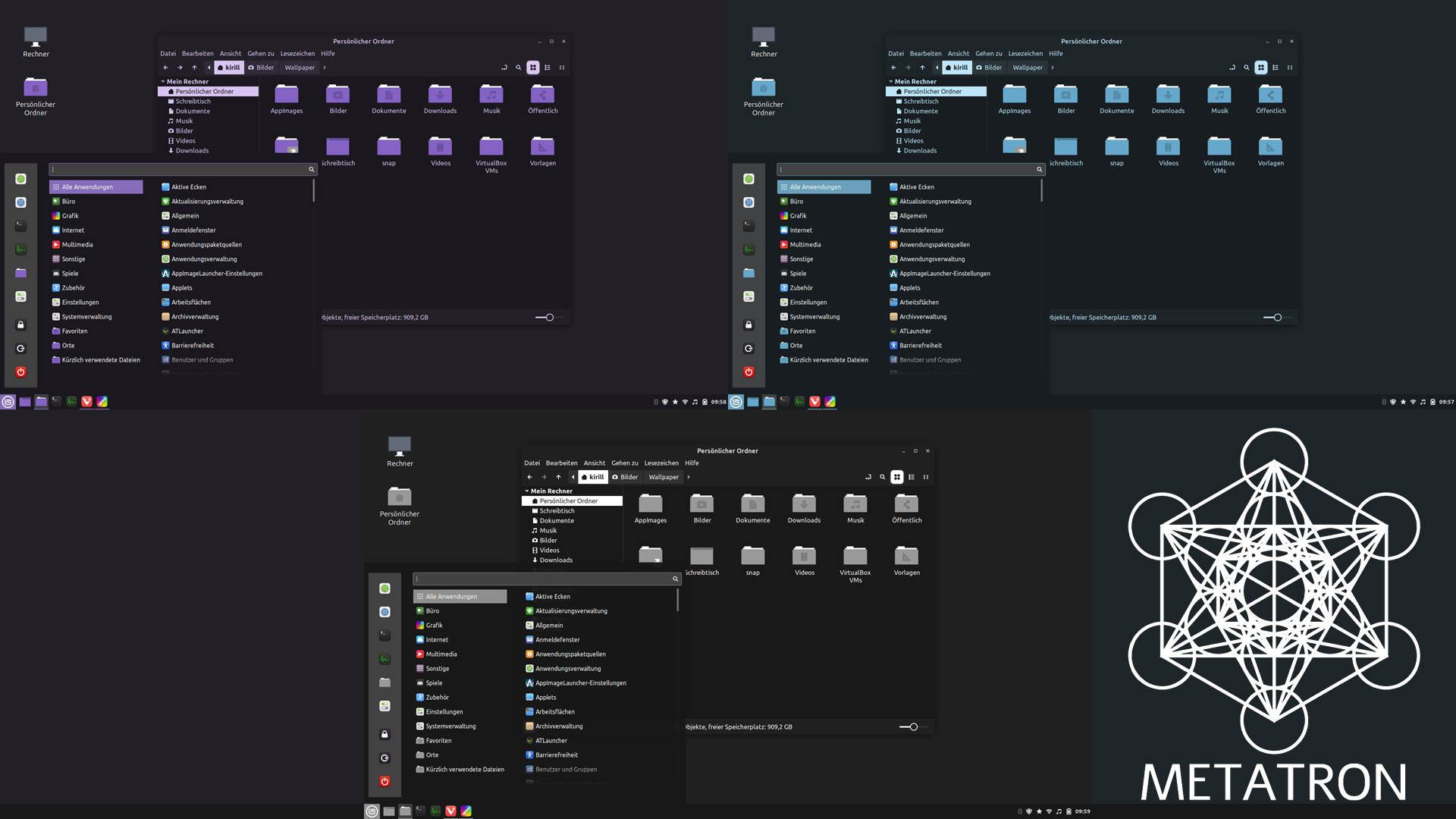The height and width of the screenshot is (819, 1456).
Task: Toggle location entry in grey file manager
Action: click(868, 477)
